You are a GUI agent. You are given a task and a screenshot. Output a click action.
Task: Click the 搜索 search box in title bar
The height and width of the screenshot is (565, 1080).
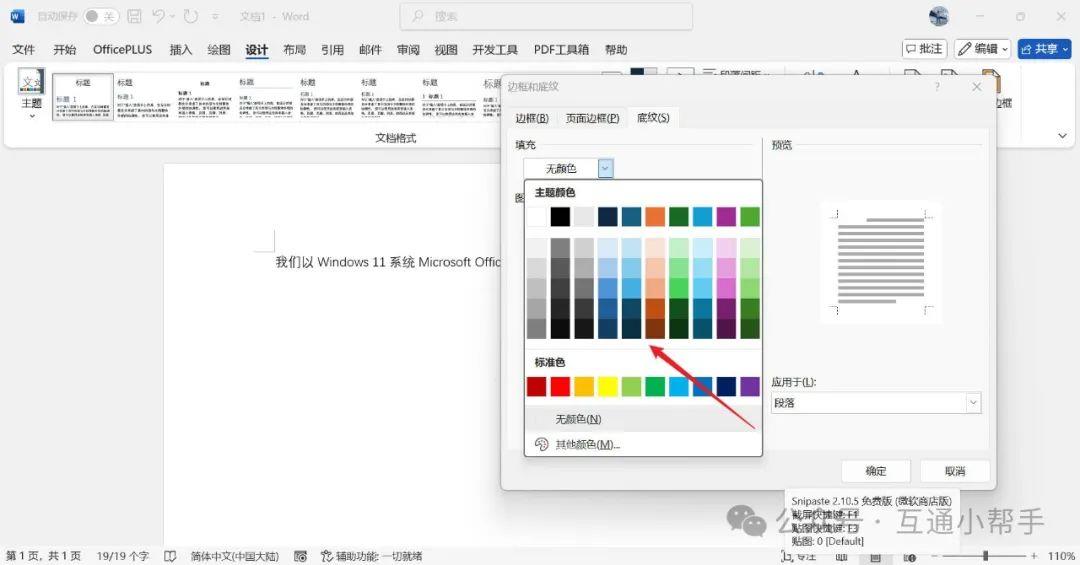click(546, 16)
